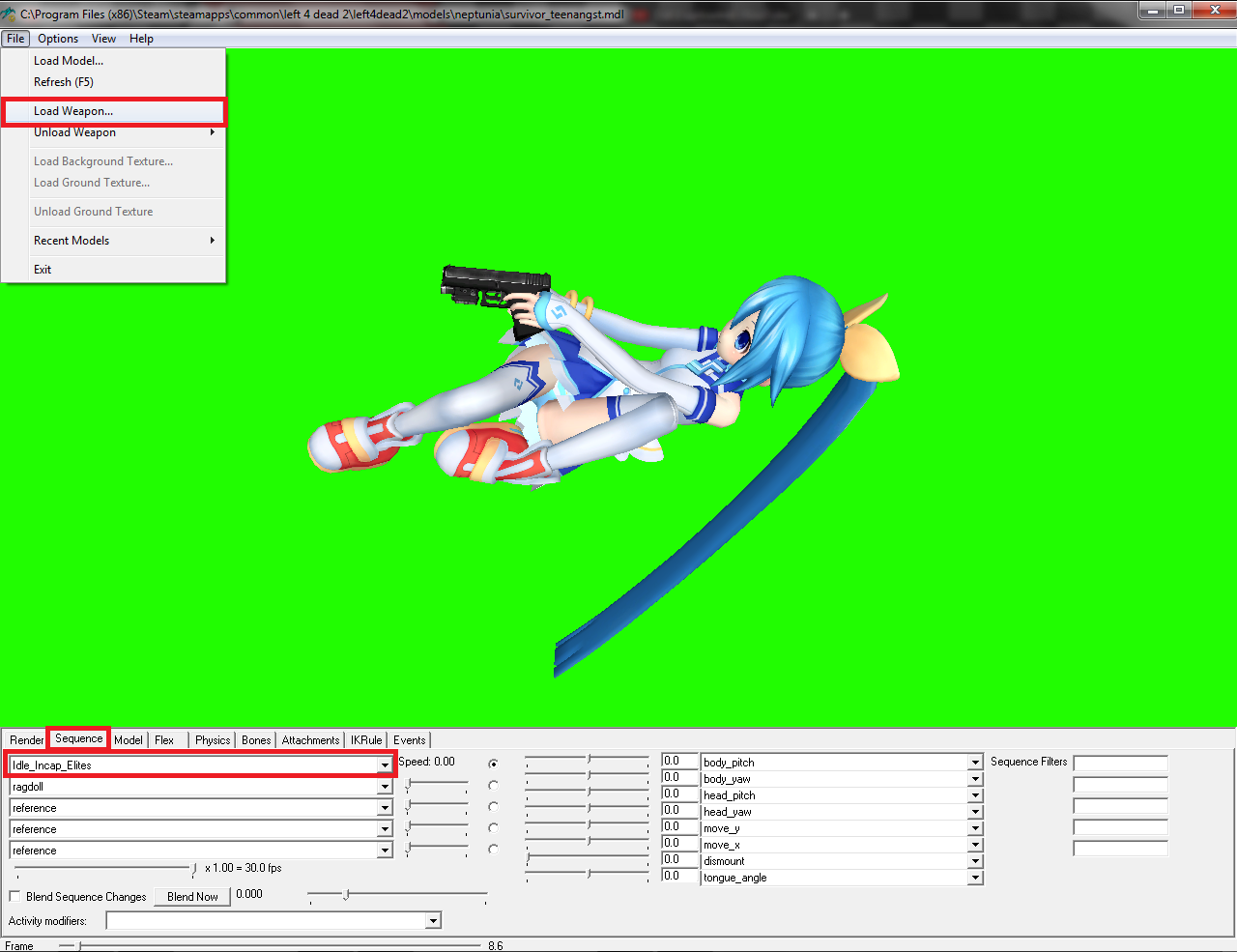Click the frame number 8.6

(x=495, y=945)
